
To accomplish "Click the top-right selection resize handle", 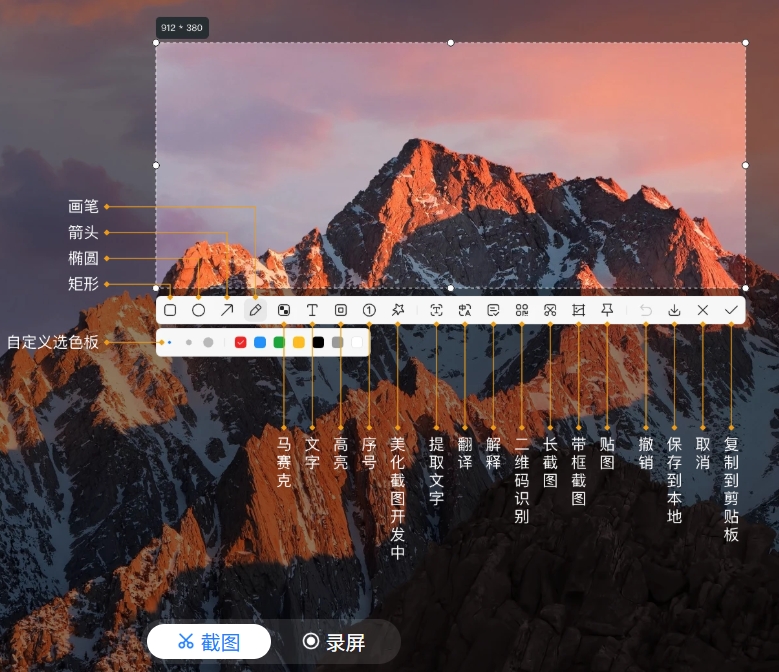I will click(x=746, y=43).
